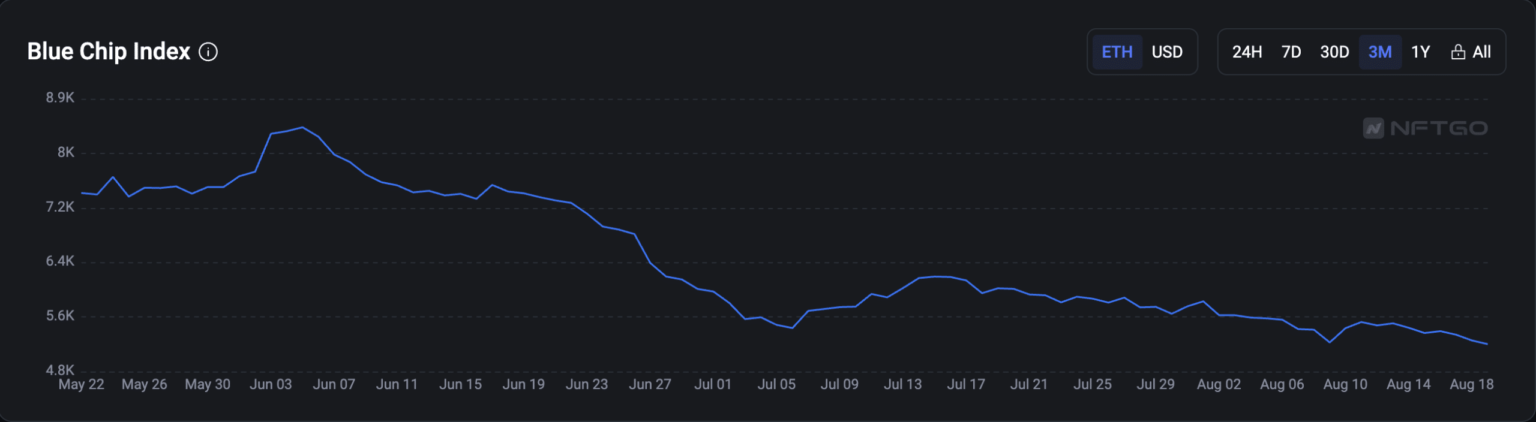Switch currency display to USD
Screen dimensions: 1536x422
coord(1167,52)
